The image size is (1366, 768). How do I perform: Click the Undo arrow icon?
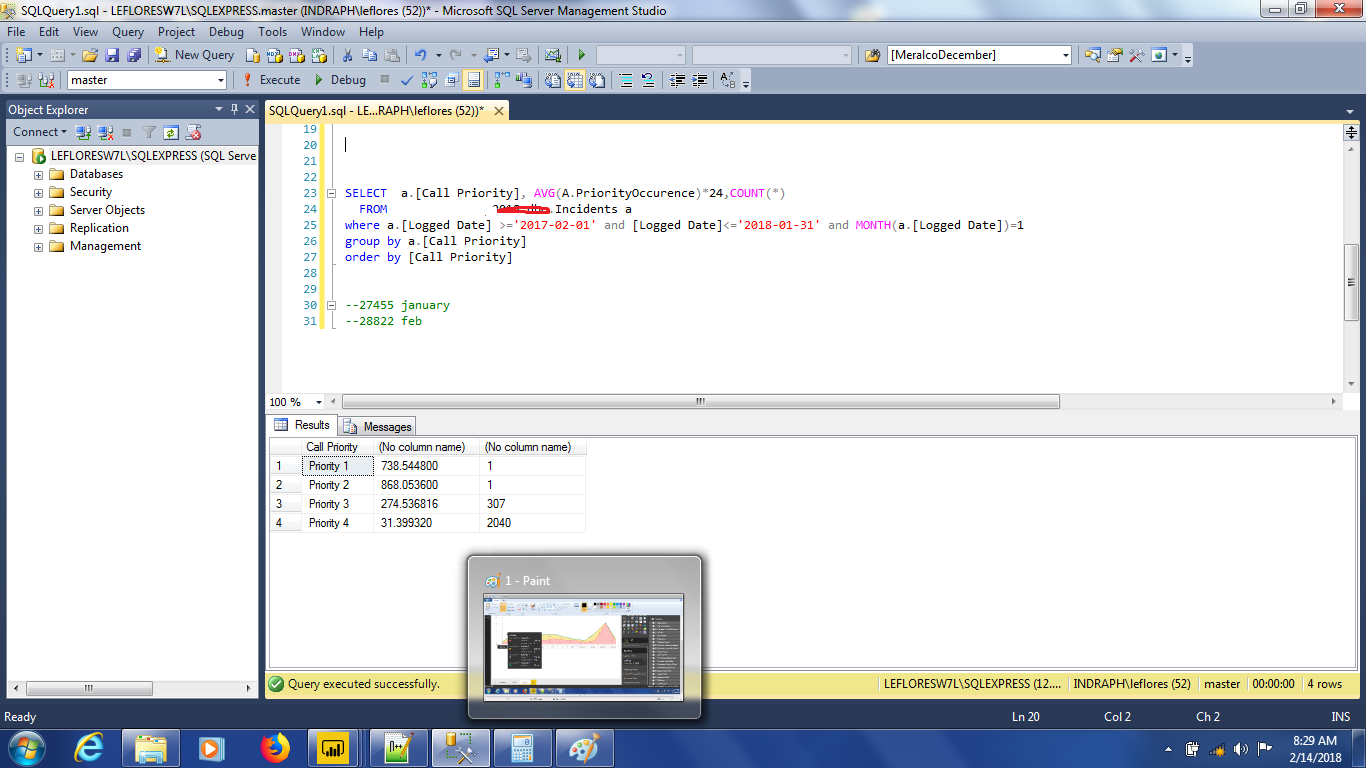click(420, 55)
